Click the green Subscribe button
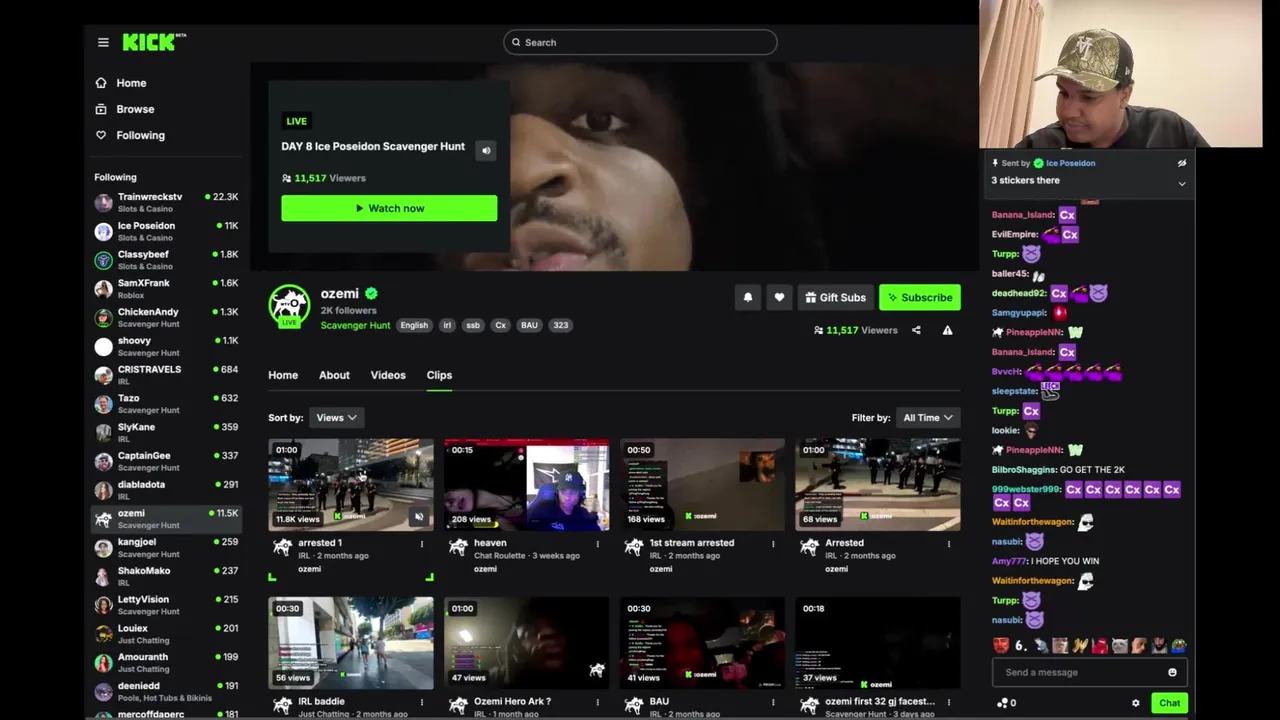 [x=919, y=297]
